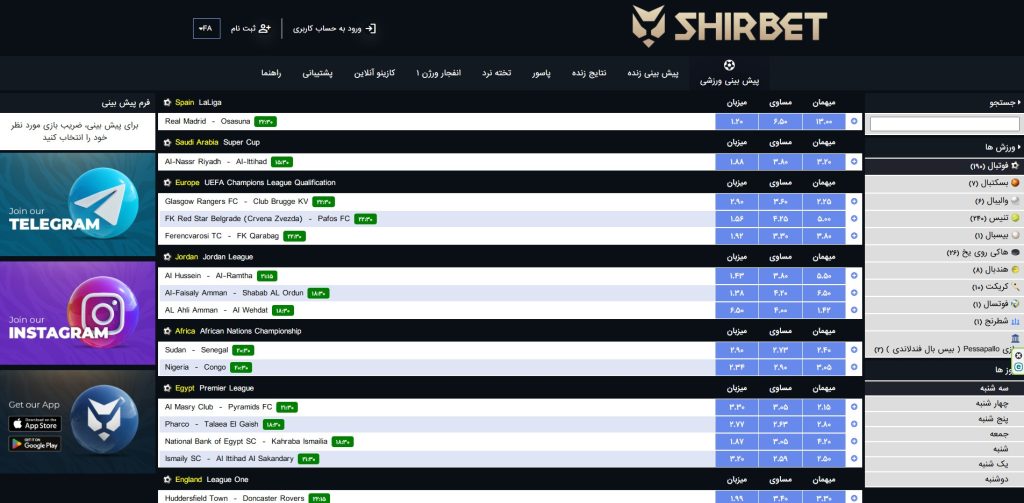The width and height of the screenshot is (1024, 503).
Task: Click the Google Play download badge
Action: pos(35,444)
